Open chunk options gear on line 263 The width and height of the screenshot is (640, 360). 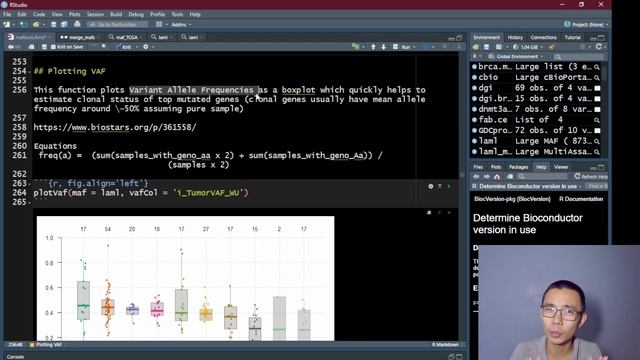pos(431,186)
